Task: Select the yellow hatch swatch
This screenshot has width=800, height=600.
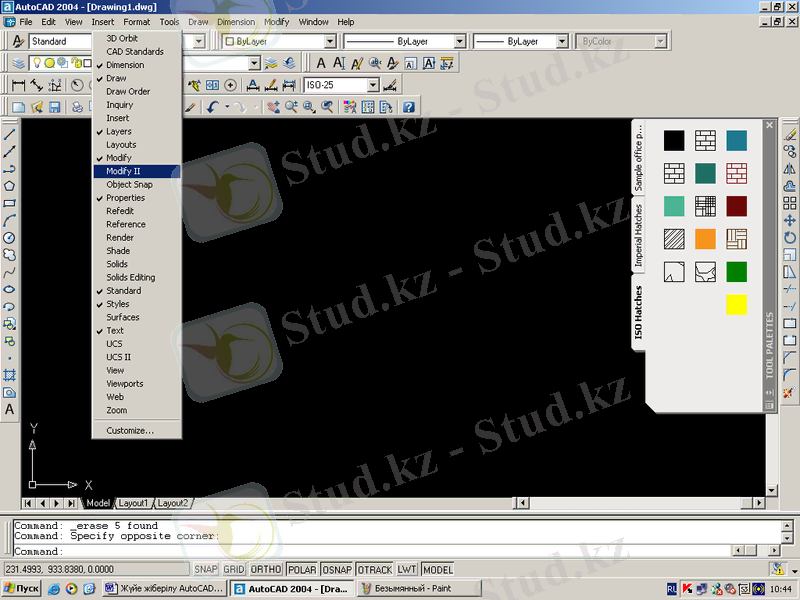Action: point(736,305)
